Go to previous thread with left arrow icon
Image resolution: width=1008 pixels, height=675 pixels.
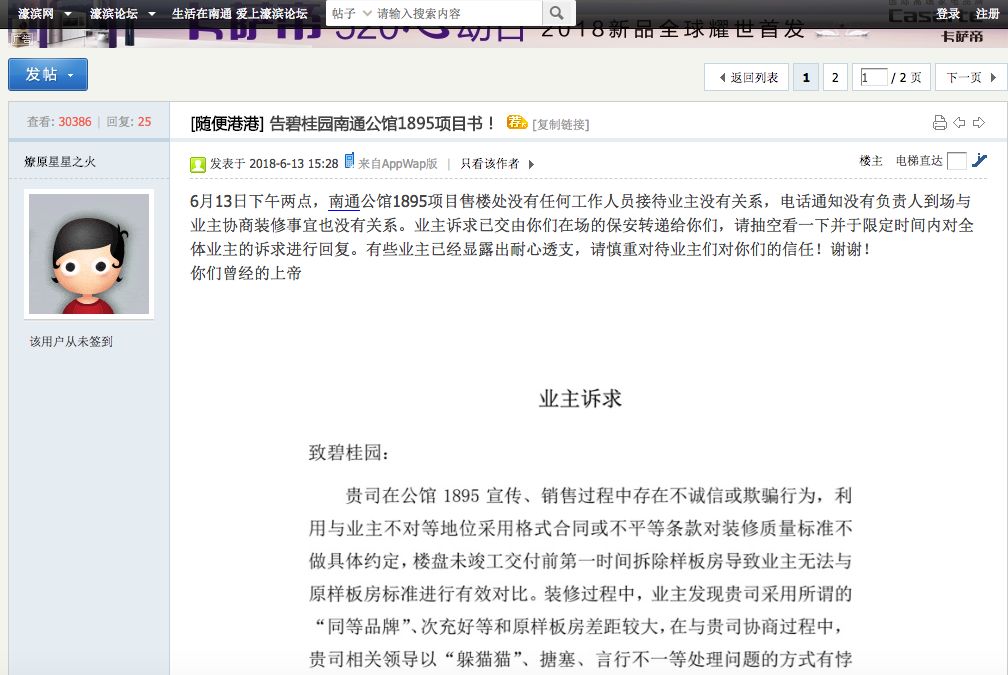point(959,122)
